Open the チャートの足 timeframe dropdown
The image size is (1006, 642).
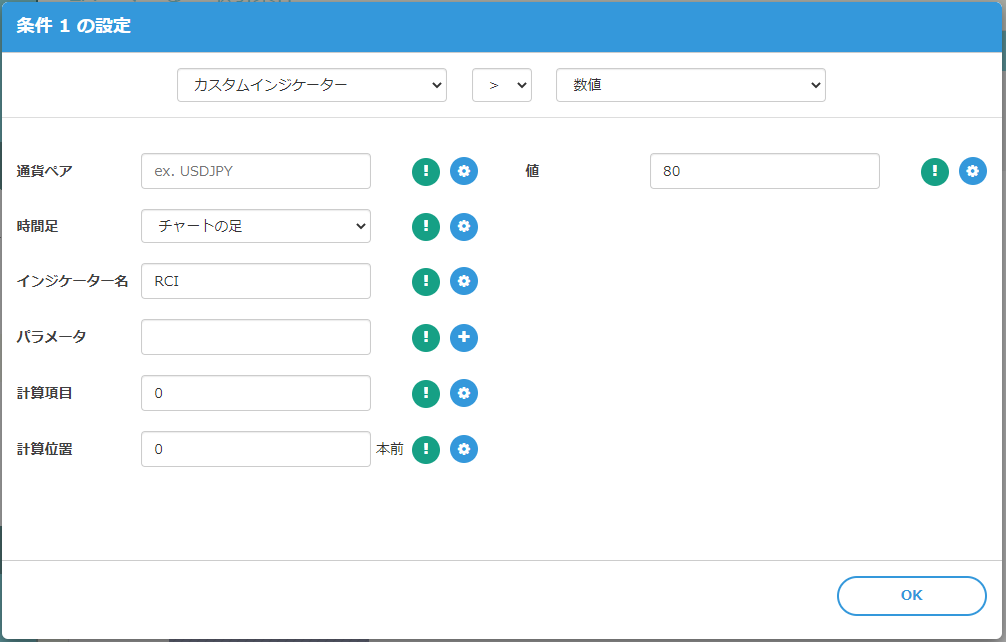[x=256, y=226]
